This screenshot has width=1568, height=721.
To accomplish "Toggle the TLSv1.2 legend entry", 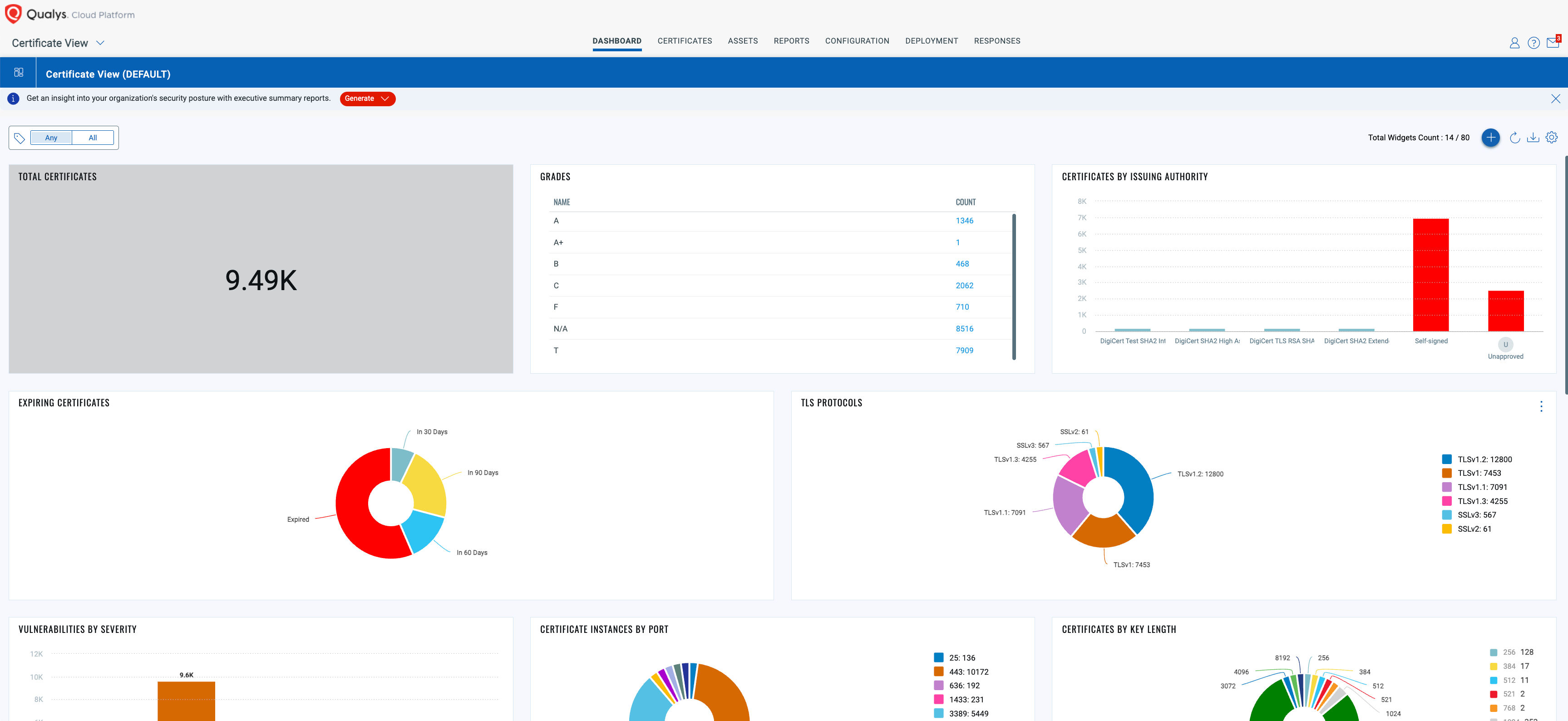I will 1477,459.
